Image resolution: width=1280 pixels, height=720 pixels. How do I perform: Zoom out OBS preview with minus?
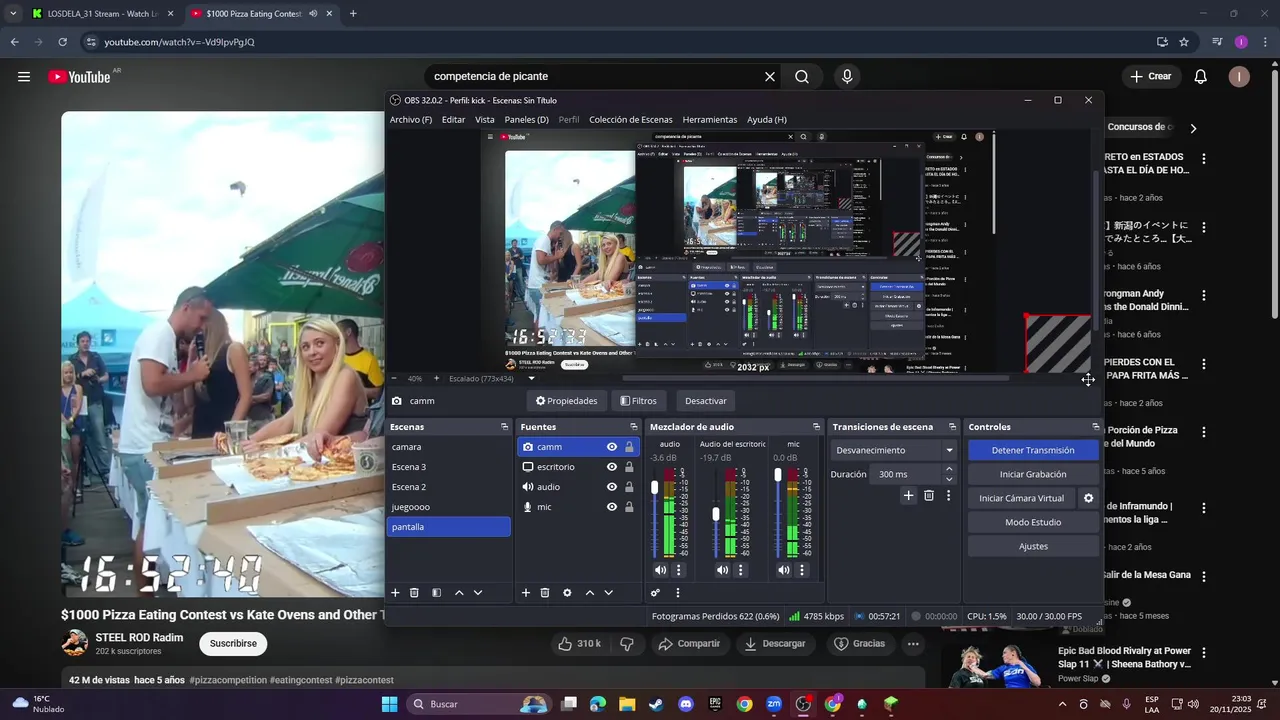pyautogui.click(x=393, y=379)
